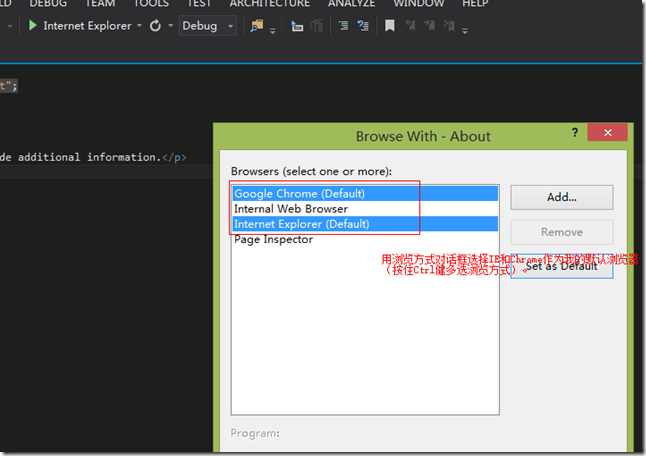This screenshot has width=646, height=456.
Task: Click the Refresh browser icon in toolbar
Action: (x=155, y=26)
